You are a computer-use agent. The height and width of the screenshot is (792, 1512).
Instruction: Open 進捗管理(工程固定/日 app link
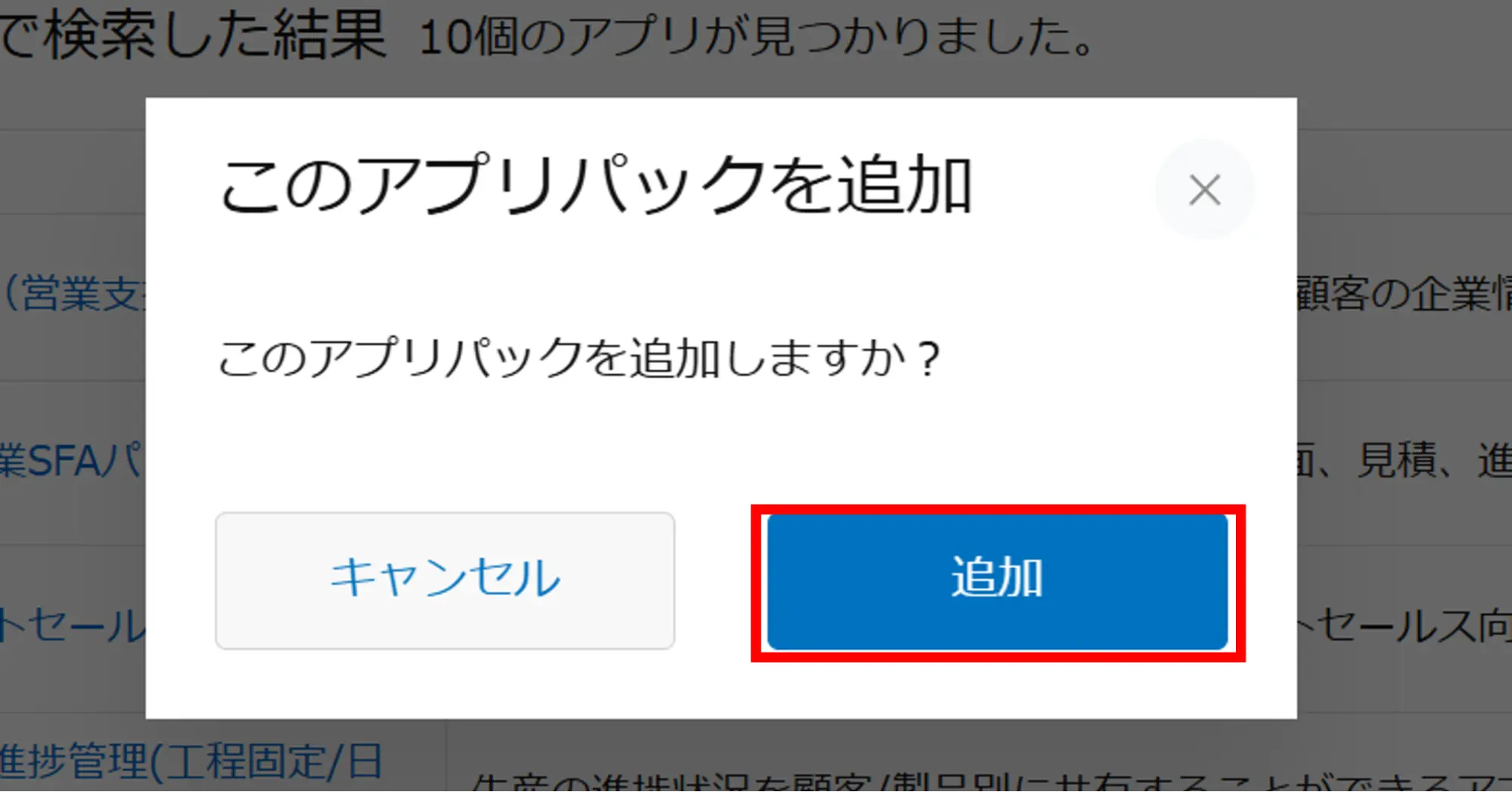point(191,760)
